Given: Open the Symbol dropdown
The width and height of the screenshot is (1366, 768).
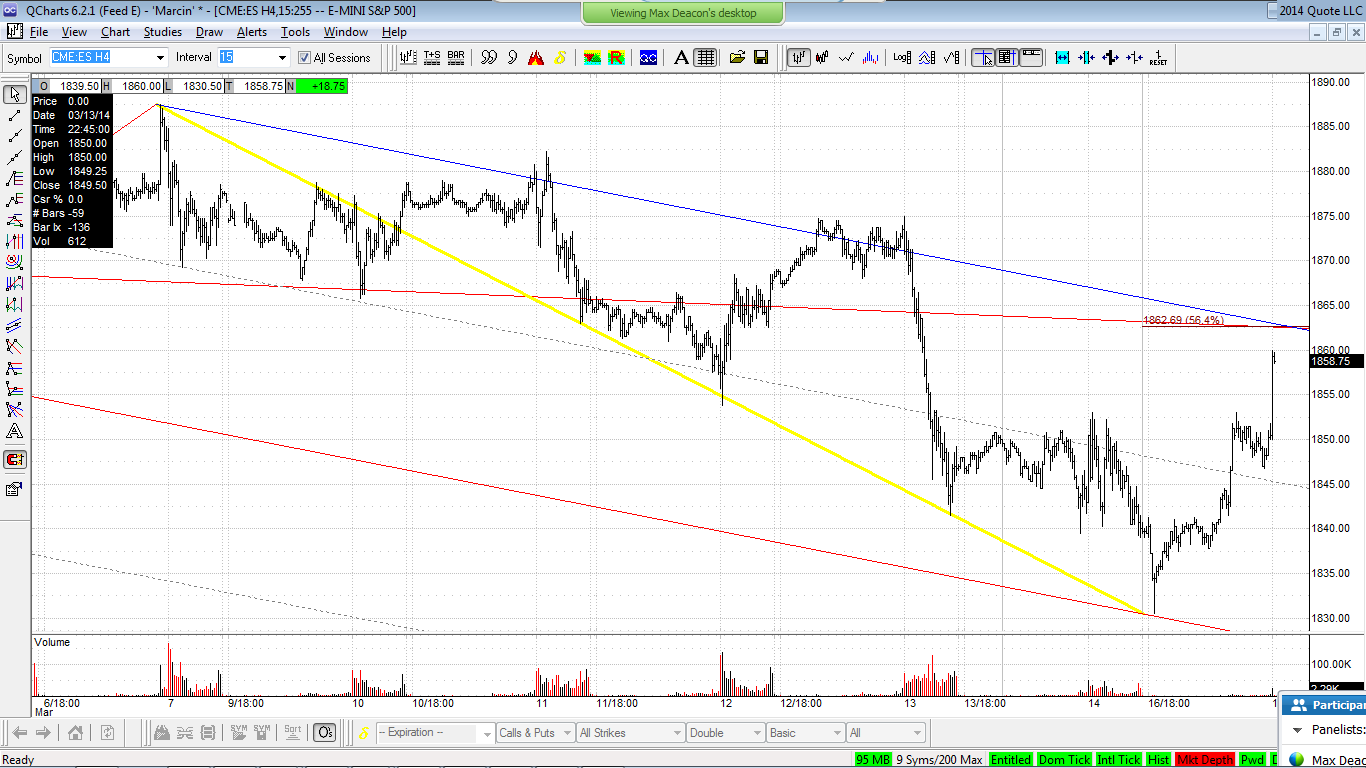Looking at the screenshot, I should pos(159,57).
